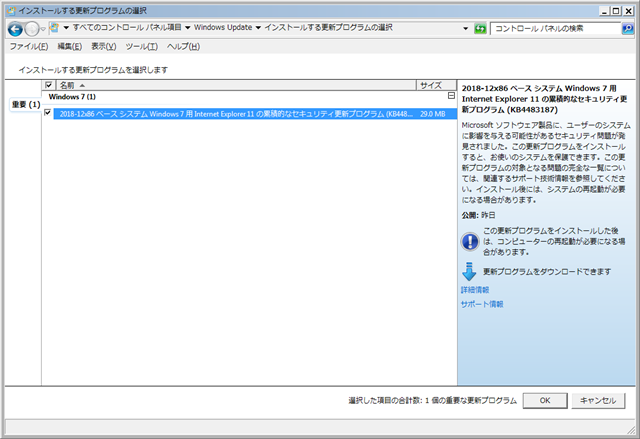Click the Windows Update breadcrumb
The height and width of the screenshot is (439, 640).
[x=223, y=27]
